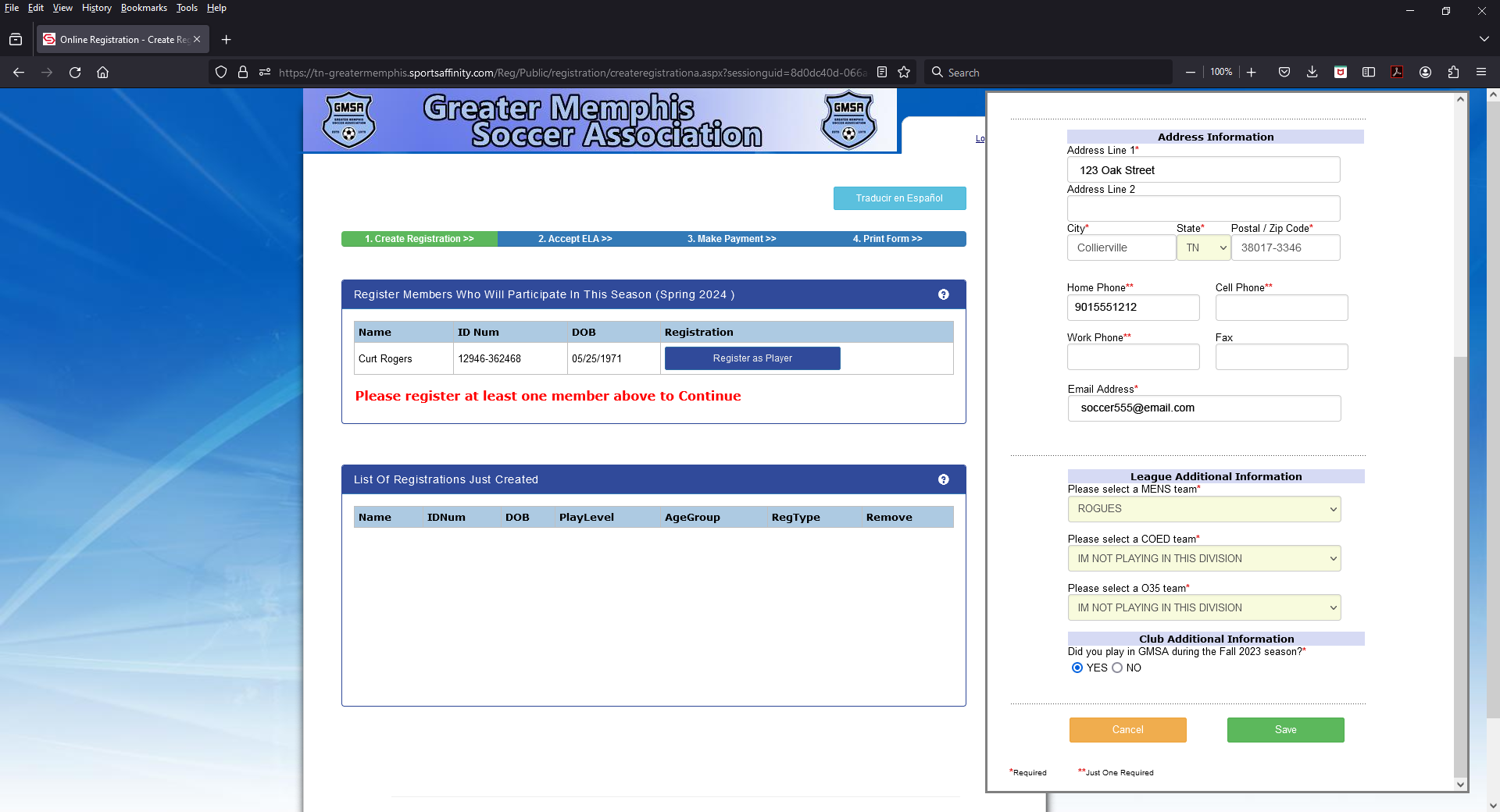Open a new tab with plus icon
1500x812 pixels.
227,39
